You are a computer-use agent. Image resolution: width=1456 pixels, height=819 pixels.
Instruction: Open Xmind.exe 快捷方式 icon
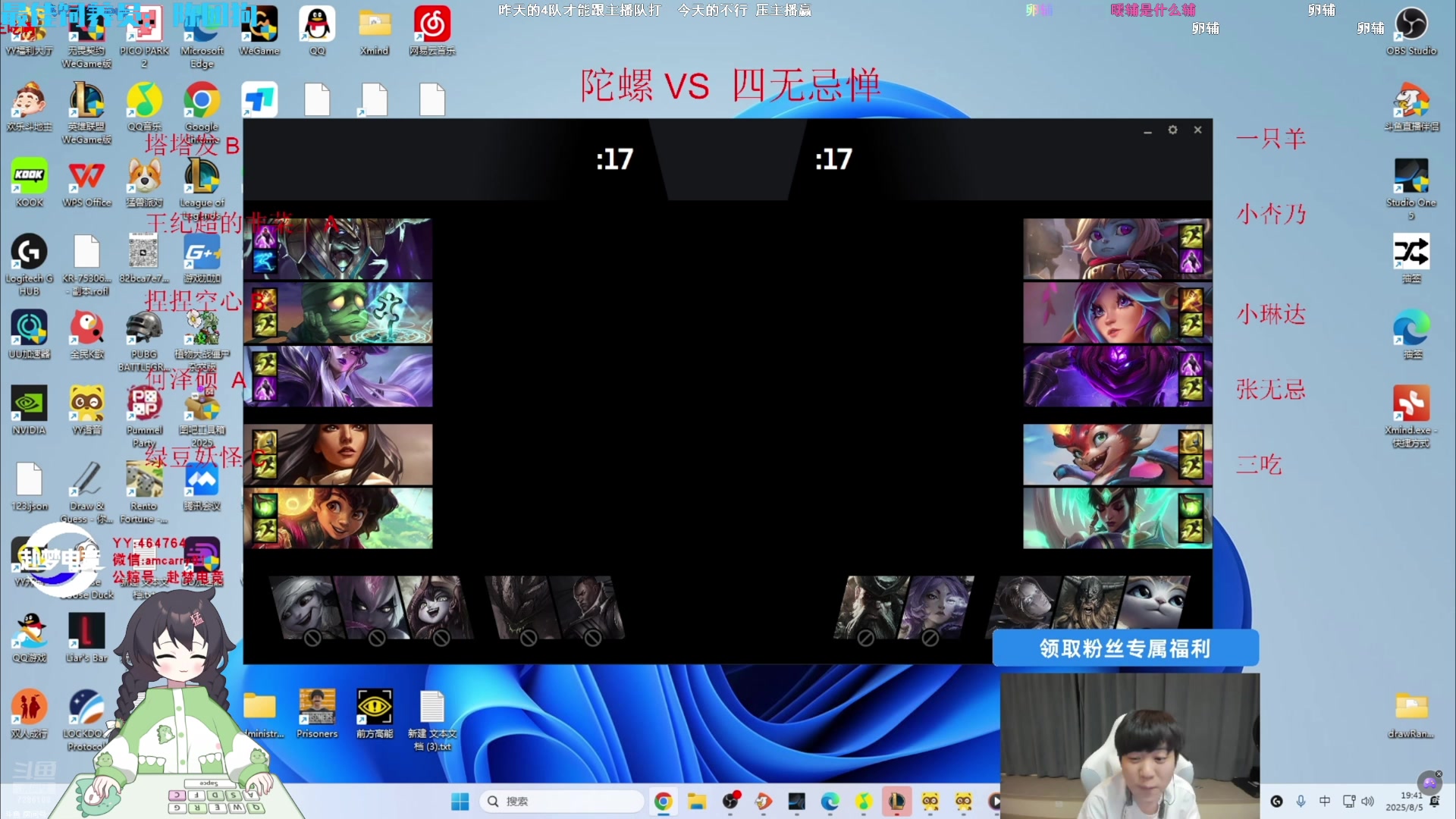pos(1411,416)
